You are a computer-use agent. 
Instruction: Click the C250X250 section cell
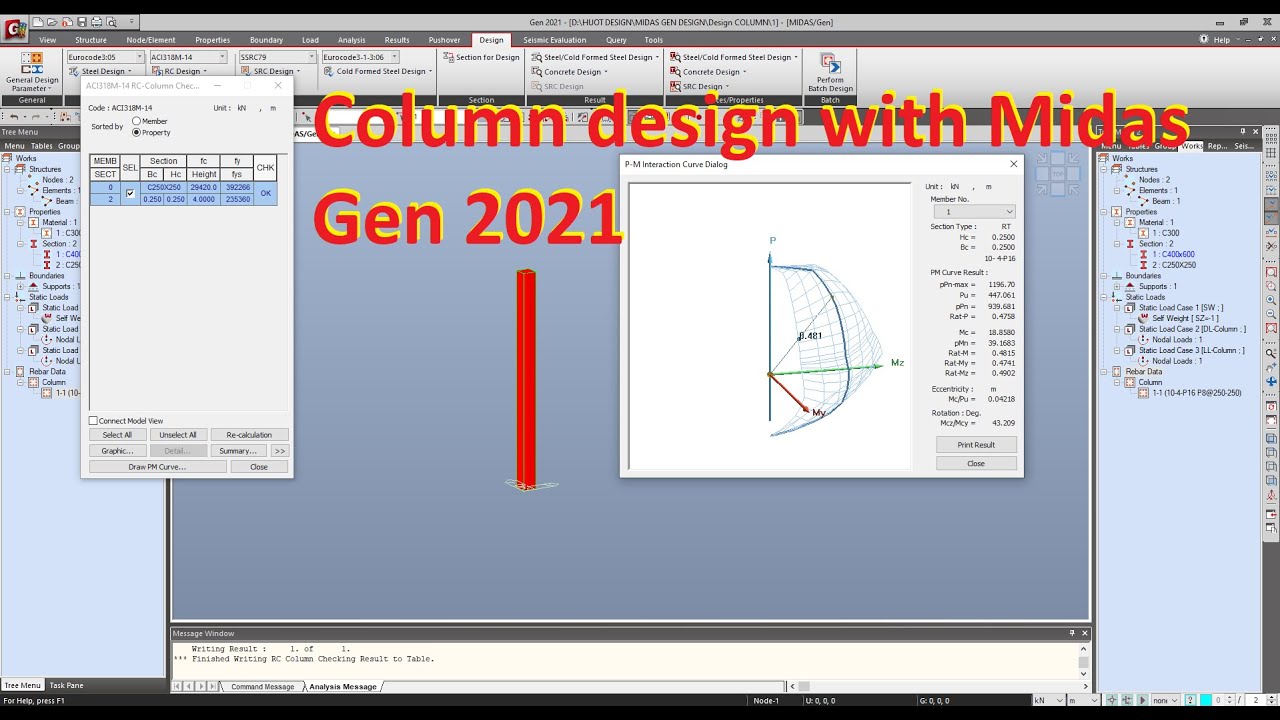[x=164, y=187]
